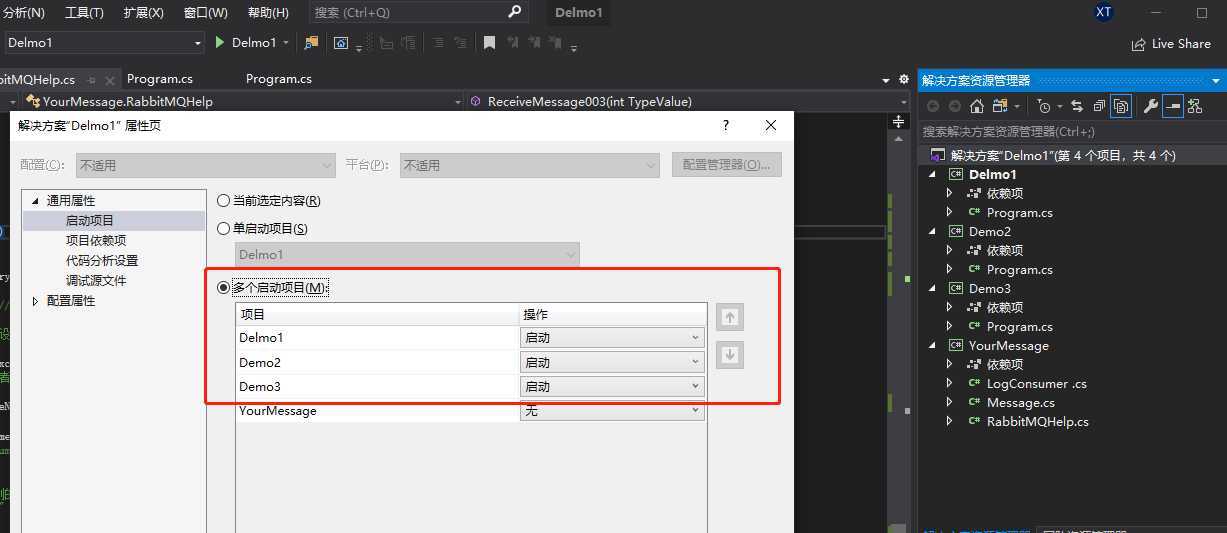Viewport: 1227px width, 533px height.
Task: Open the 分析(N) menu
Action: (24, 13)
